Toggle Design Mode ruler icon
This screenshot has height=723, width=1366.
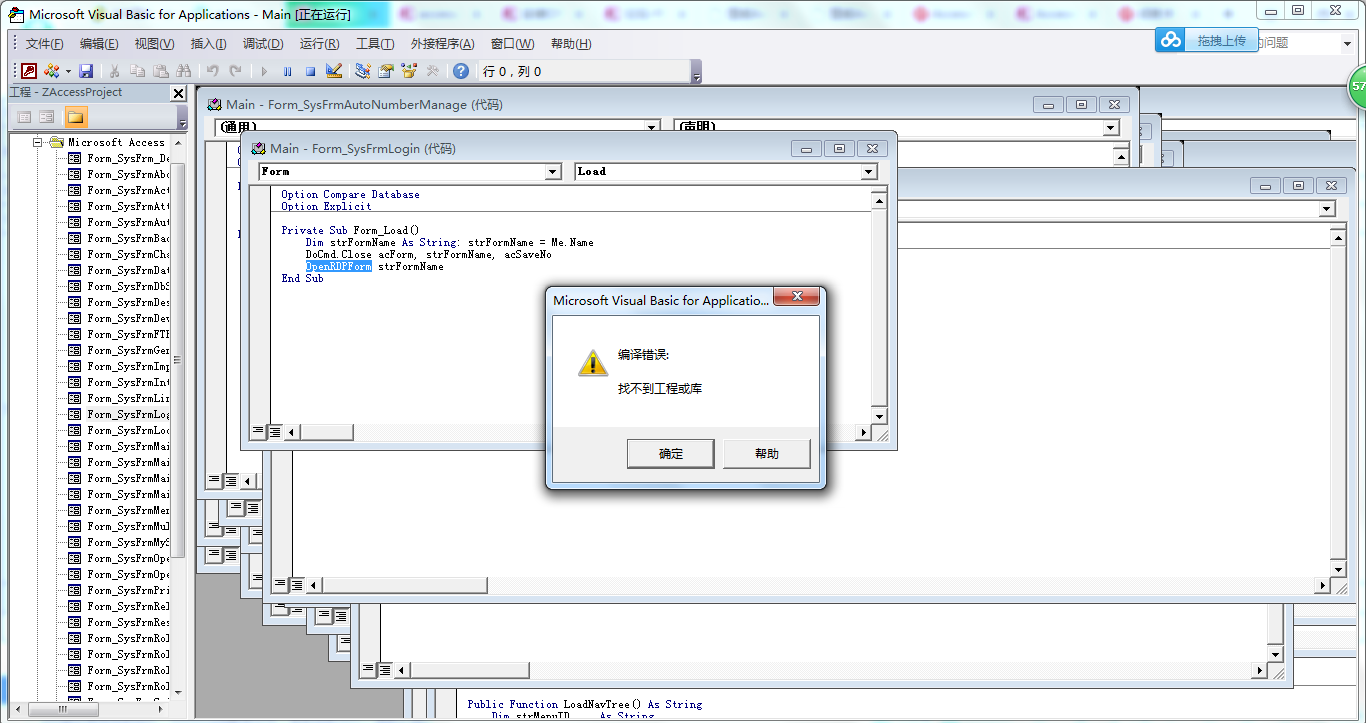click(334, 71)
